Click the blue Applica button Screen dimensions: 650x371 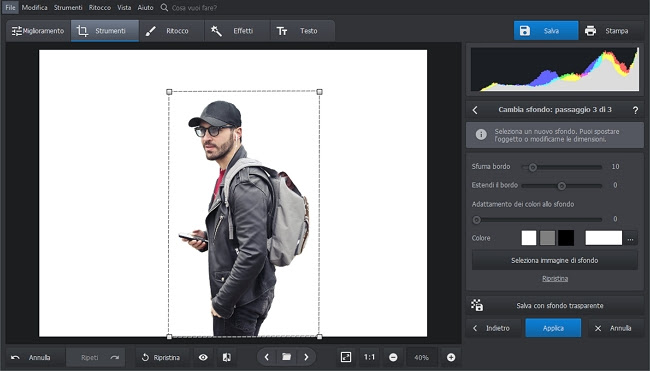pos(553,328)
